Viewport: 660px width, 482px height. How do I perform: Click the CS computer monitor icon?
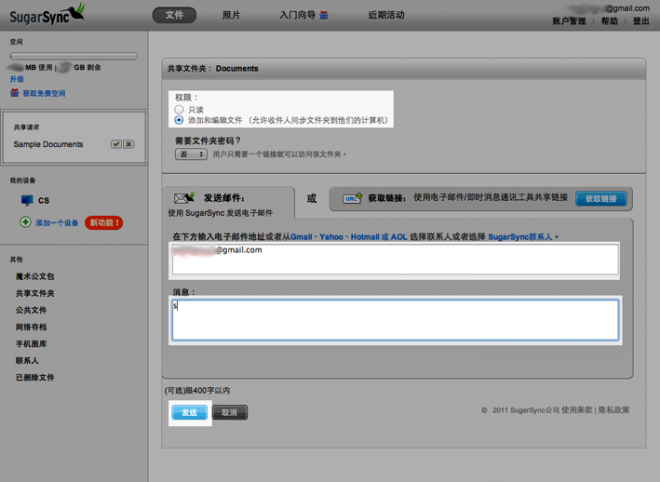pos(27,200)
